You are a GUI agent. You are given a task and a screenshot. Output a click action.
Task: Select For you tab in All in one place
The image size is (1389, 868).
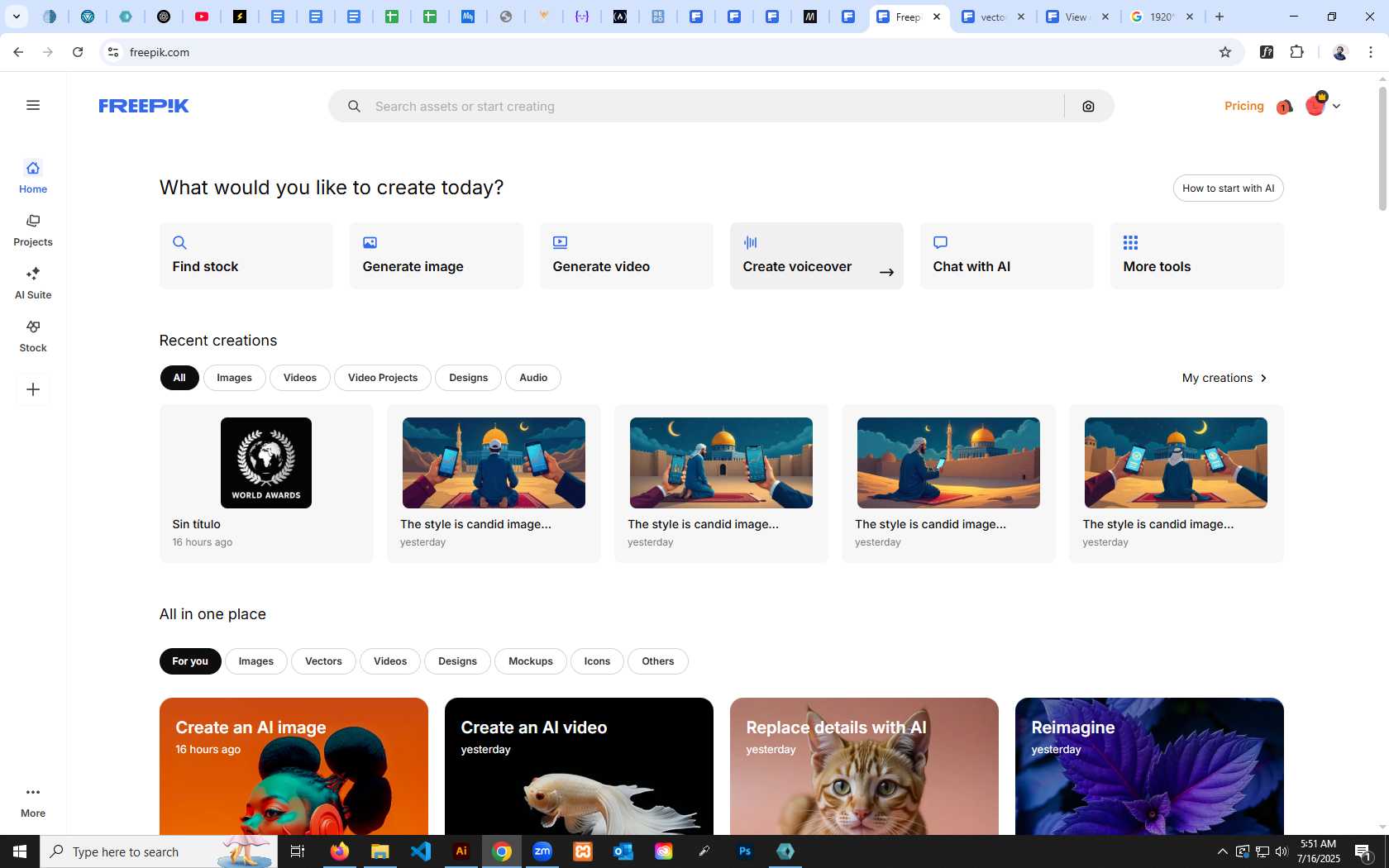[x=190, y=661]
